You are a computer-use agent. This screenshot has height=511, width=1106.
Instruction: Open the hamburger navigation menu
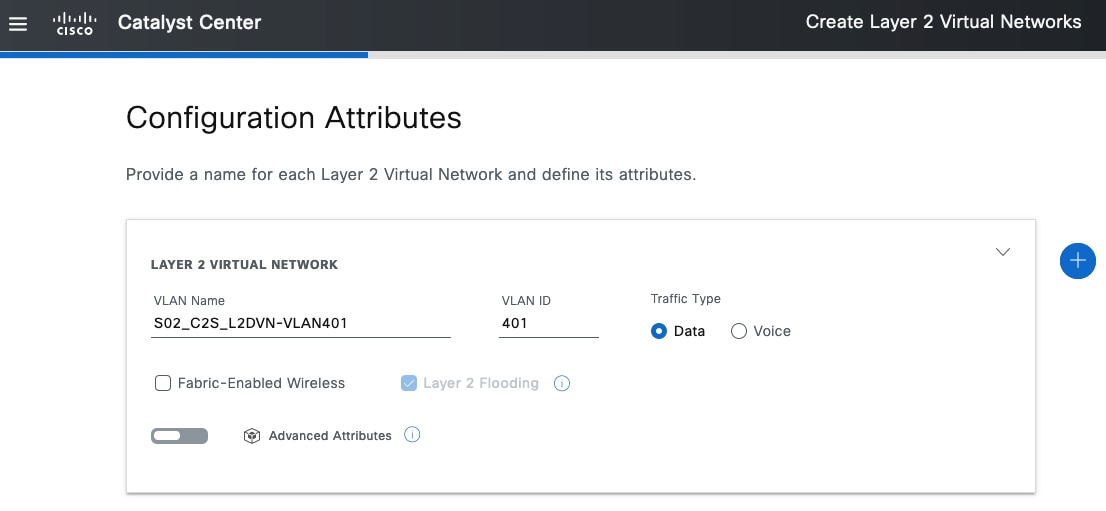click(x=18, y=23)
